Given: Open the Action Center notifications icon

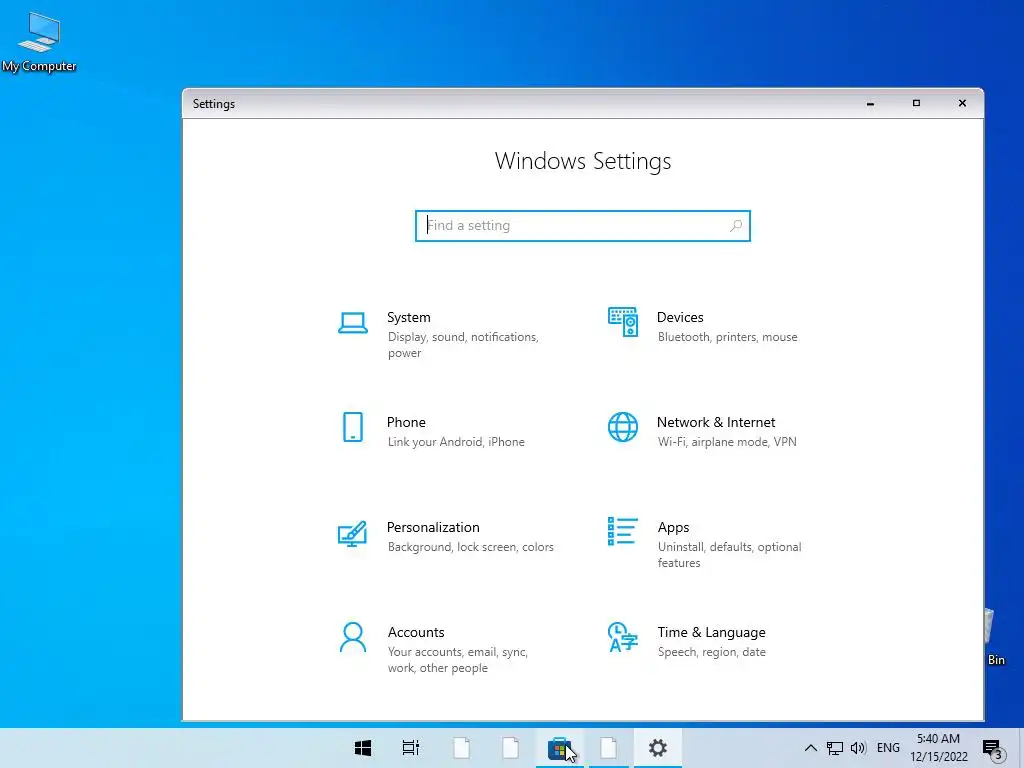Looking at the screenshot, I should pos(991,748).
